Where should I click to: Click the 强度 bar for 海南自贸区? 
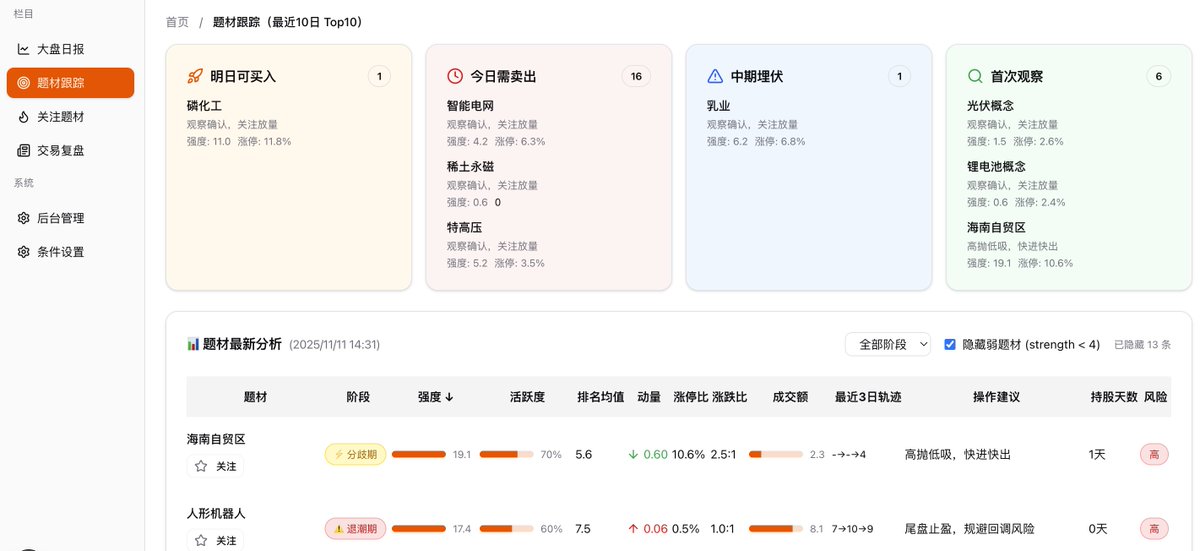(x=419, y=454)
